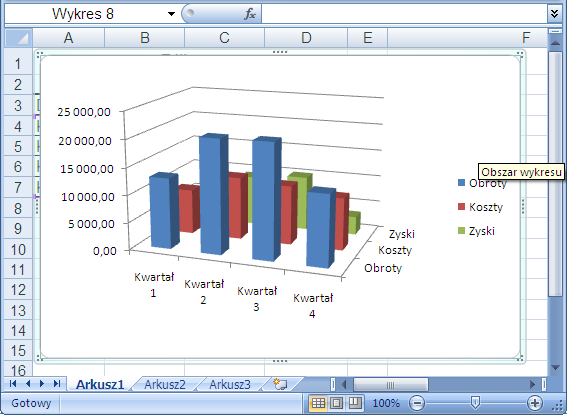Viewport: 567px width, 415px height.
Task: Click the horizontal scrollbar right arrow
Action: point(532,384)
